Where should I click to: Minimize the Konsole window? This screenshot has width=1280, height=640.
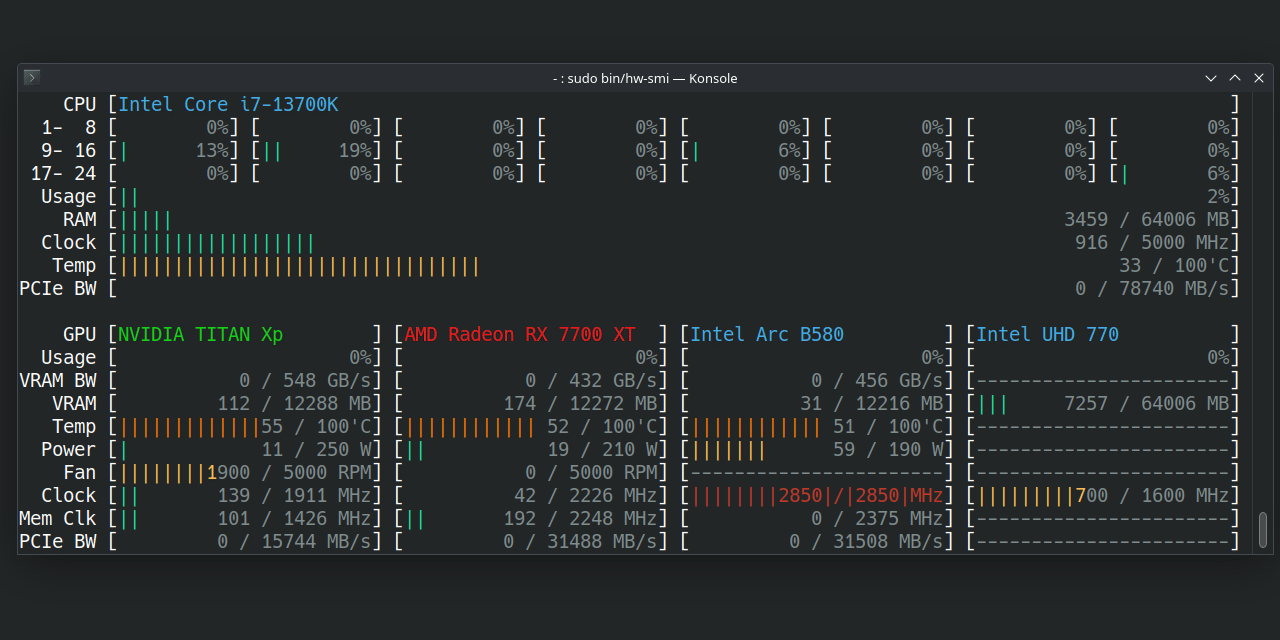[x=1211, y=78]
